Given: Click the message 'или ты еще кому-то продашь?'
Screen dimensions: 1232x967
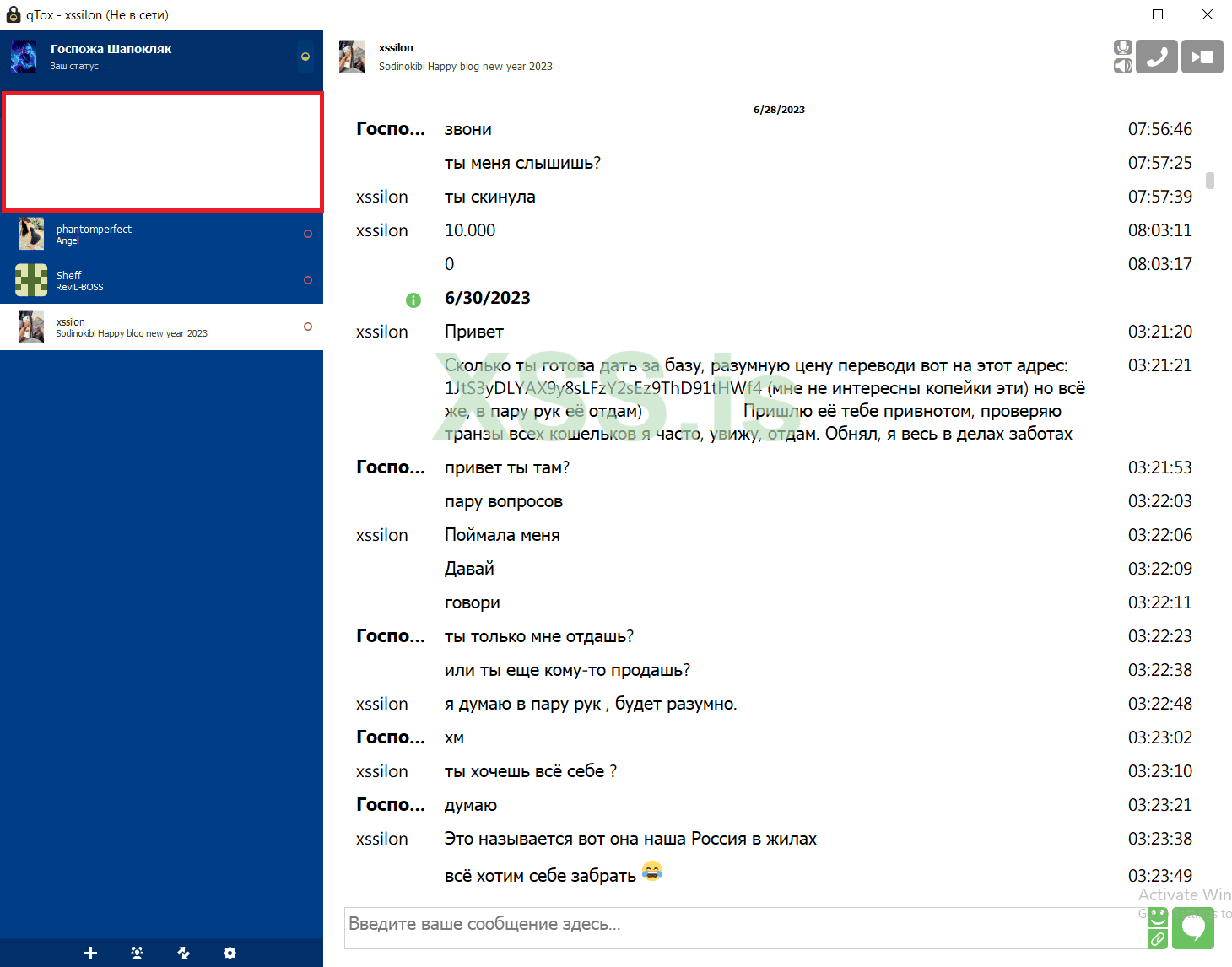Looking at the screenshot, I should pos(568,671).
